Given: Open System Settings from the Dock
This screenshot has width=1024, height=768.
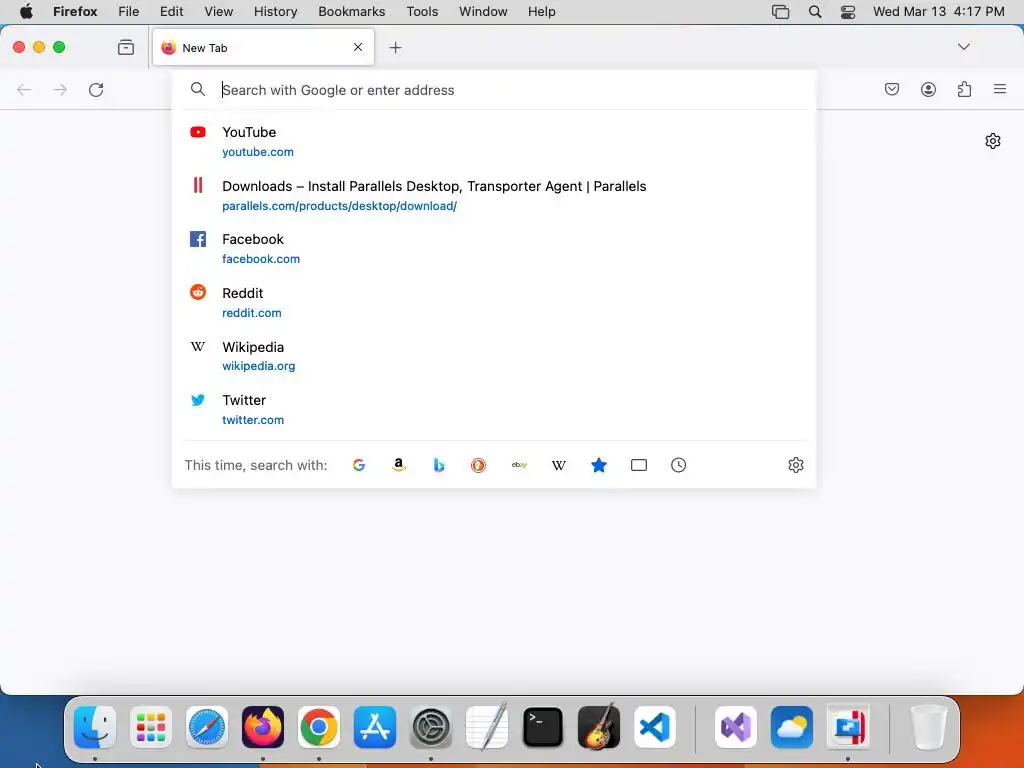Looking at the screenshot, I should click(431, 727).
